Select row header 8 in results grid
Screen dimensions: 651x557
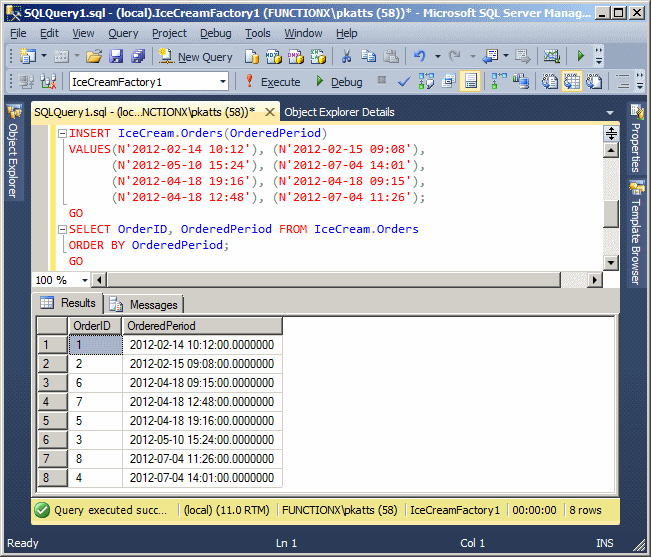click(52, 478)
